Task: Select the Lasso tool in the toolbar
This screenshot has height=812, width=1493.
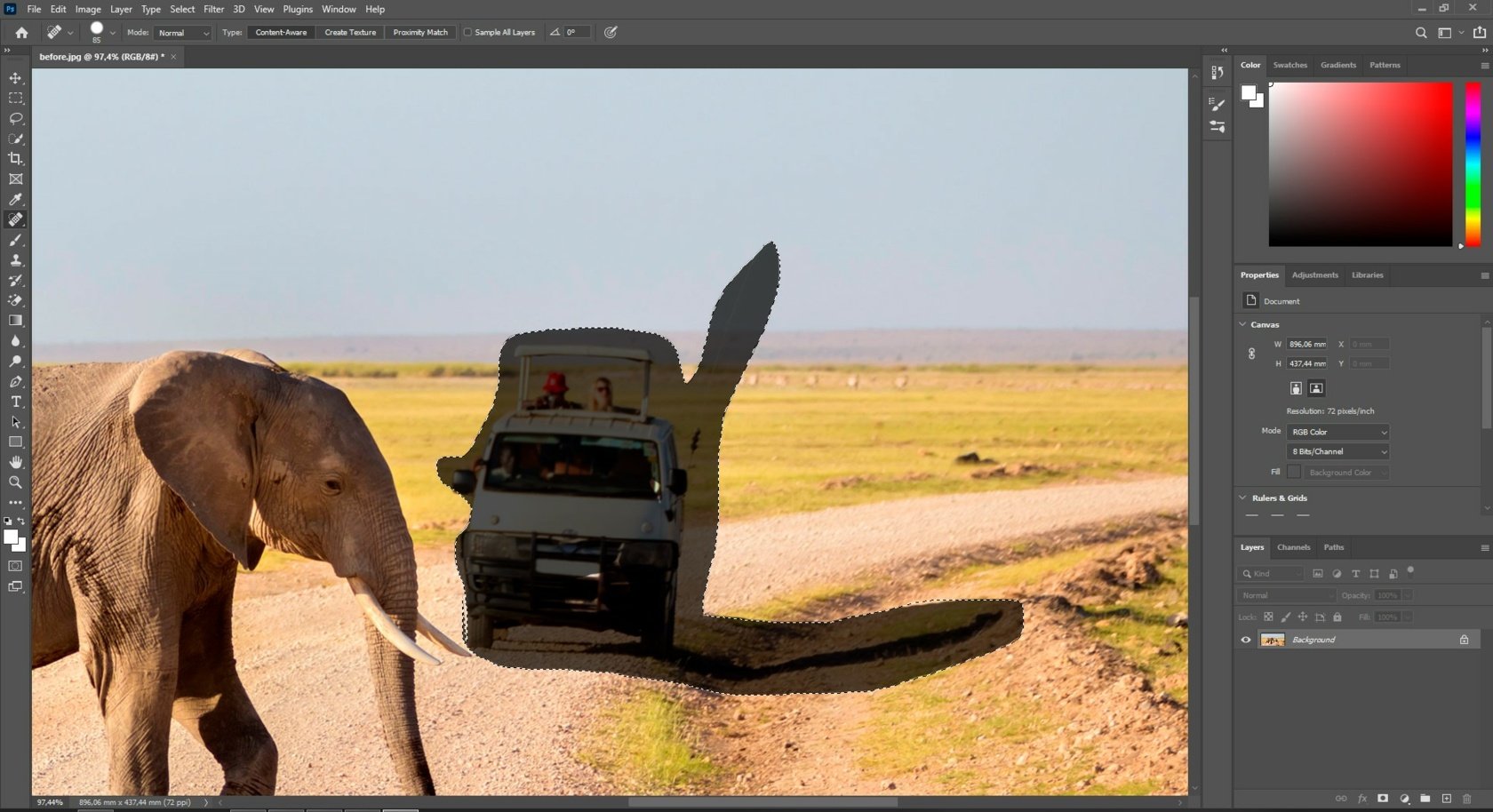Action: (x=14, y=118)
